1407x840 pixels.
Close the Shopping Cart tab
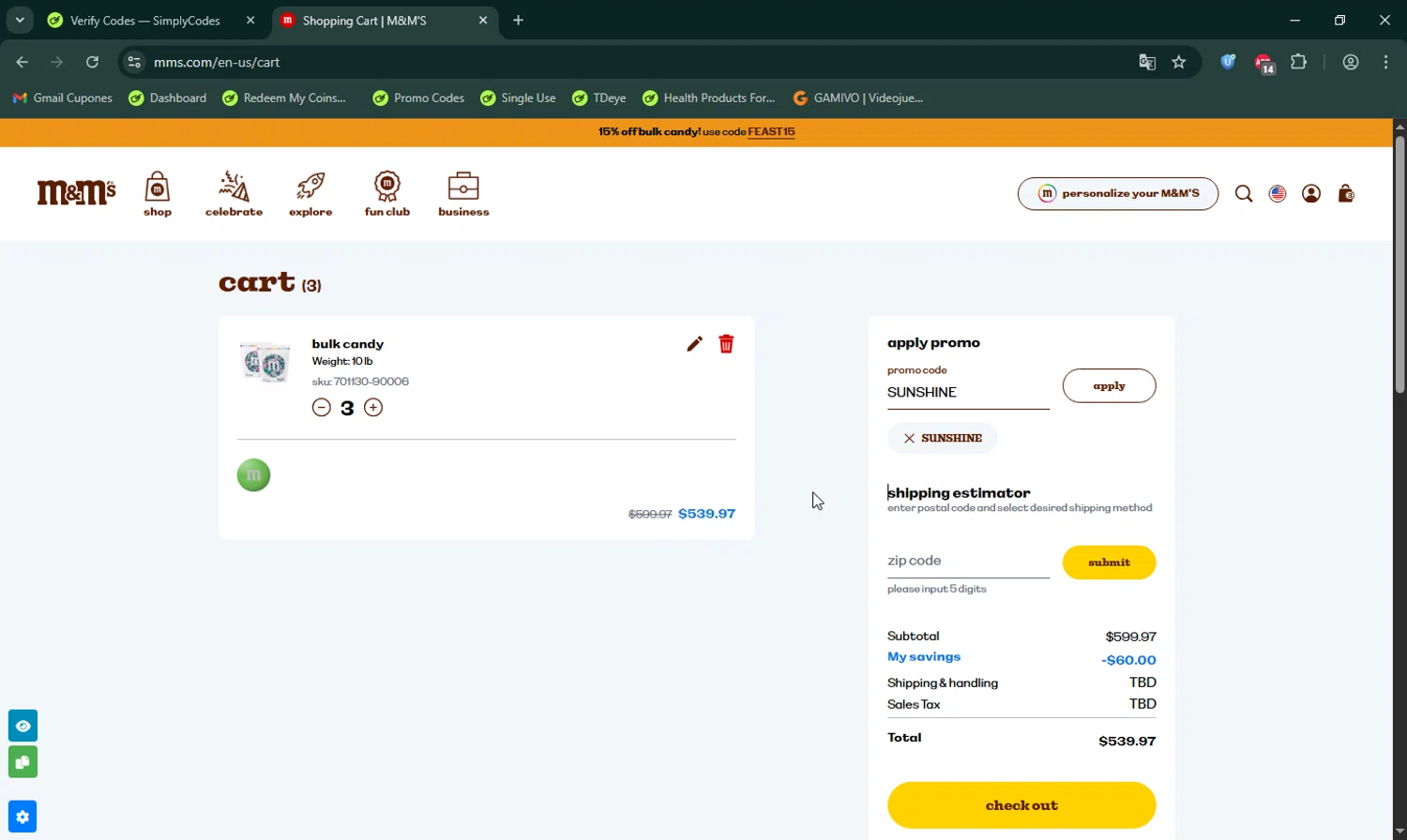pos(483,20)
